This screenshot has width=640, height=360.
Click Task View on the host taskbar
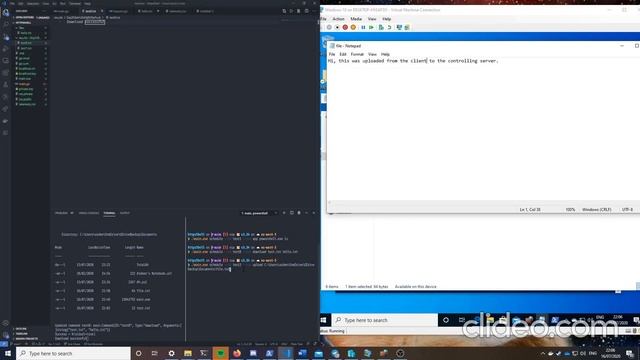point(155,353)
